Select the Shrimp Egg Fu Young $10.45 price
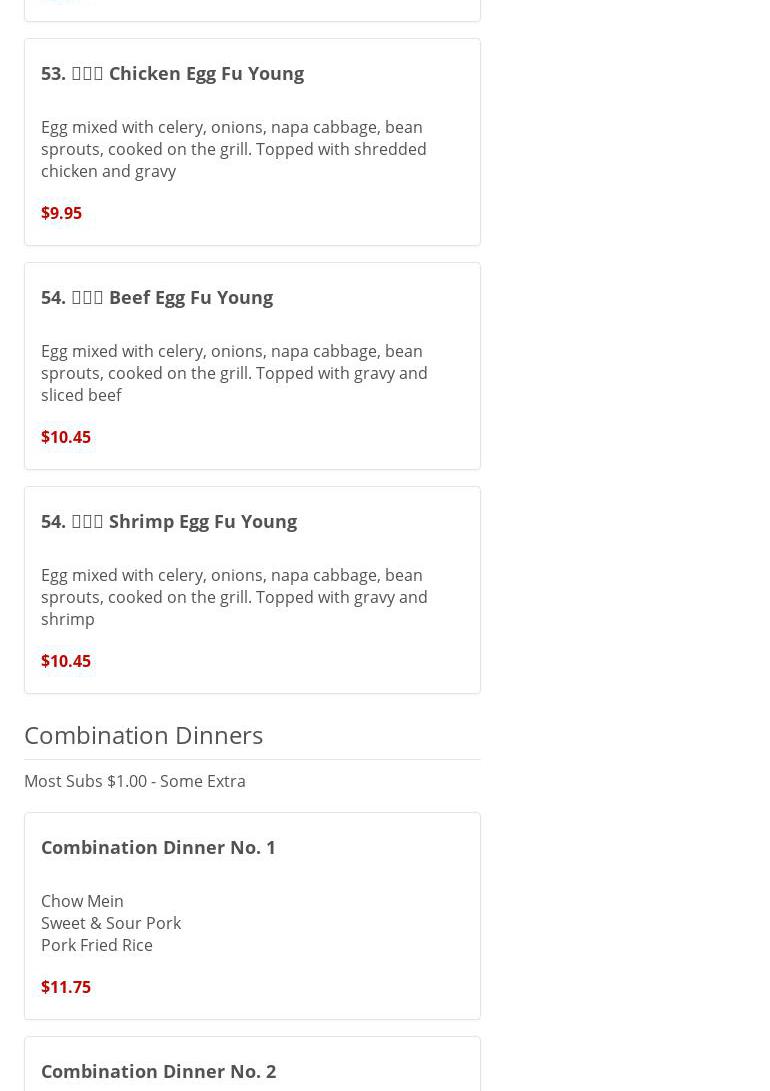Screen dimensions: 770x1091 (x=66, y=661)
